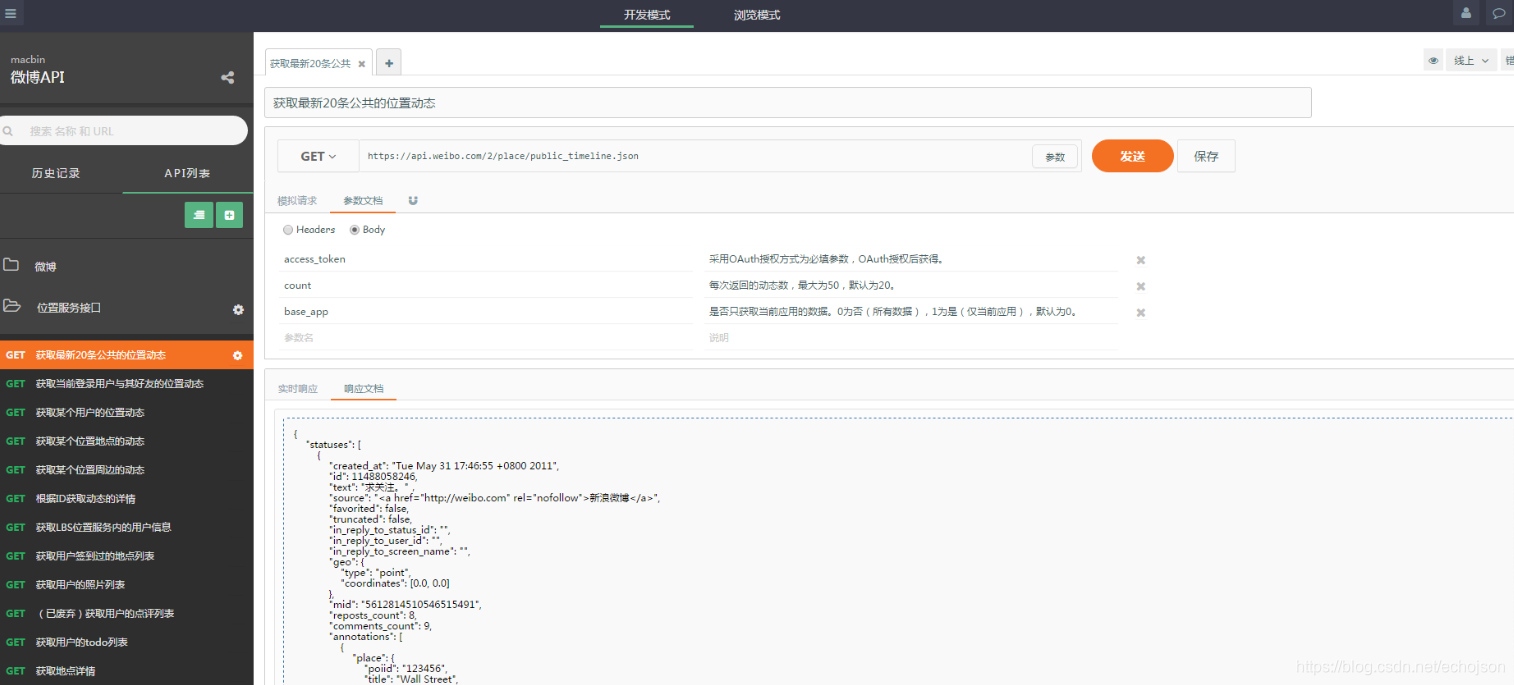Click the magnet icon beside 参数文档

pos(413,201)
